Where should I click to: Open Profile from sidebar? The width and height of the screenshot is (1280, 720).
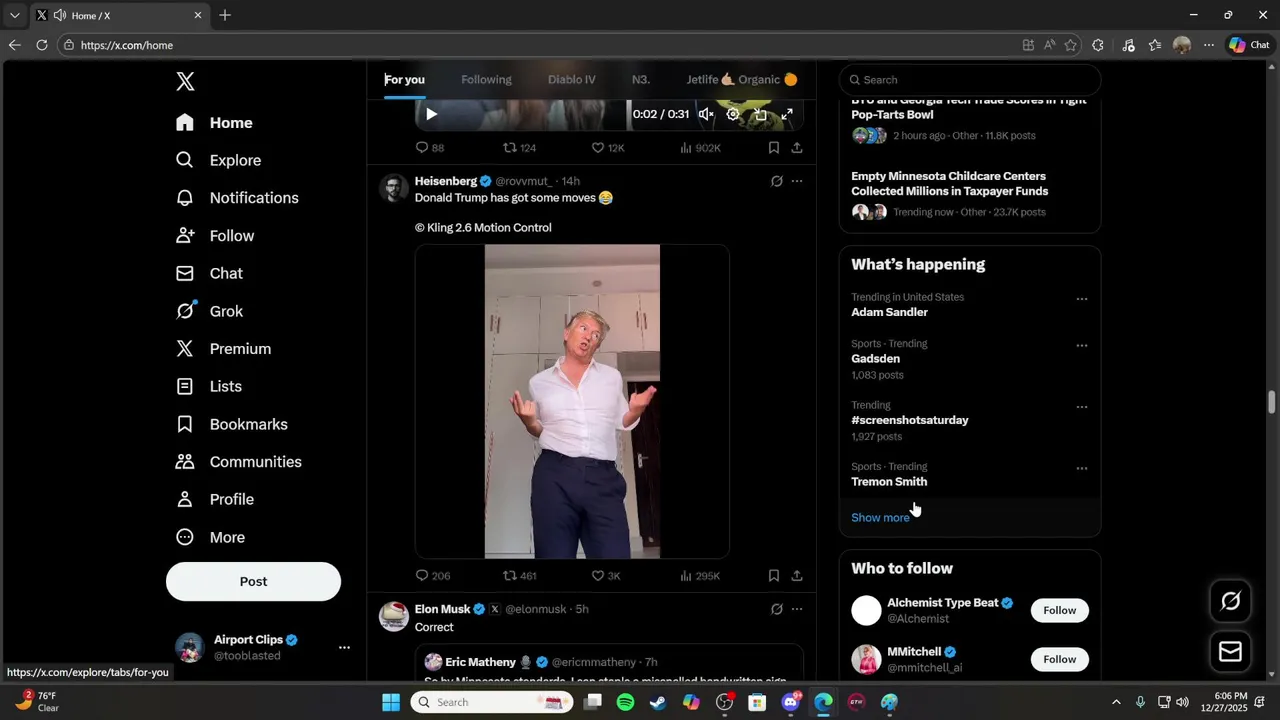coord(214,500)
